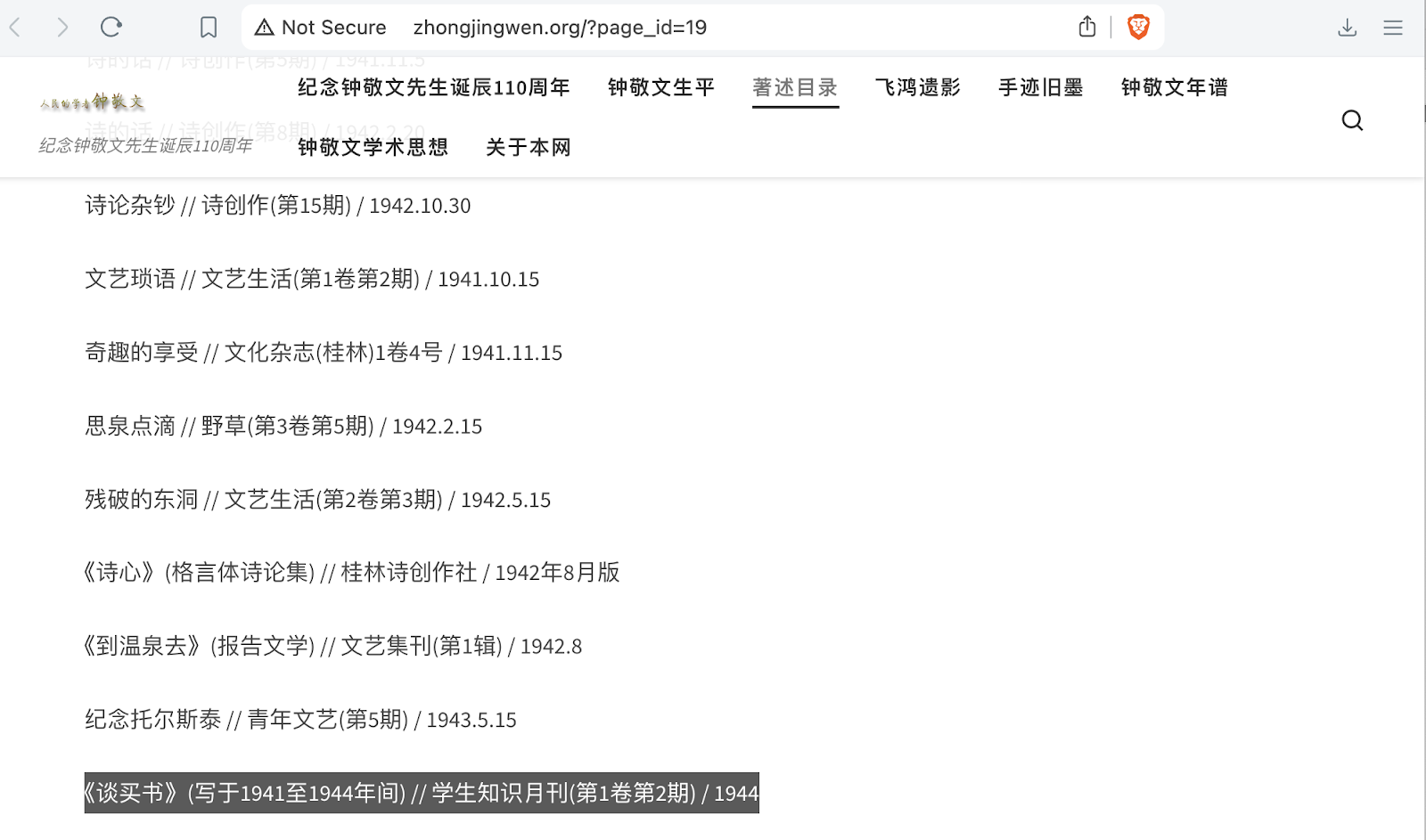Open 纪念钟敬文先生诞辰110周年 menu item
The height and width of the screenshot is (840, 1426).
pyautogui.click(x=434, y=87)
